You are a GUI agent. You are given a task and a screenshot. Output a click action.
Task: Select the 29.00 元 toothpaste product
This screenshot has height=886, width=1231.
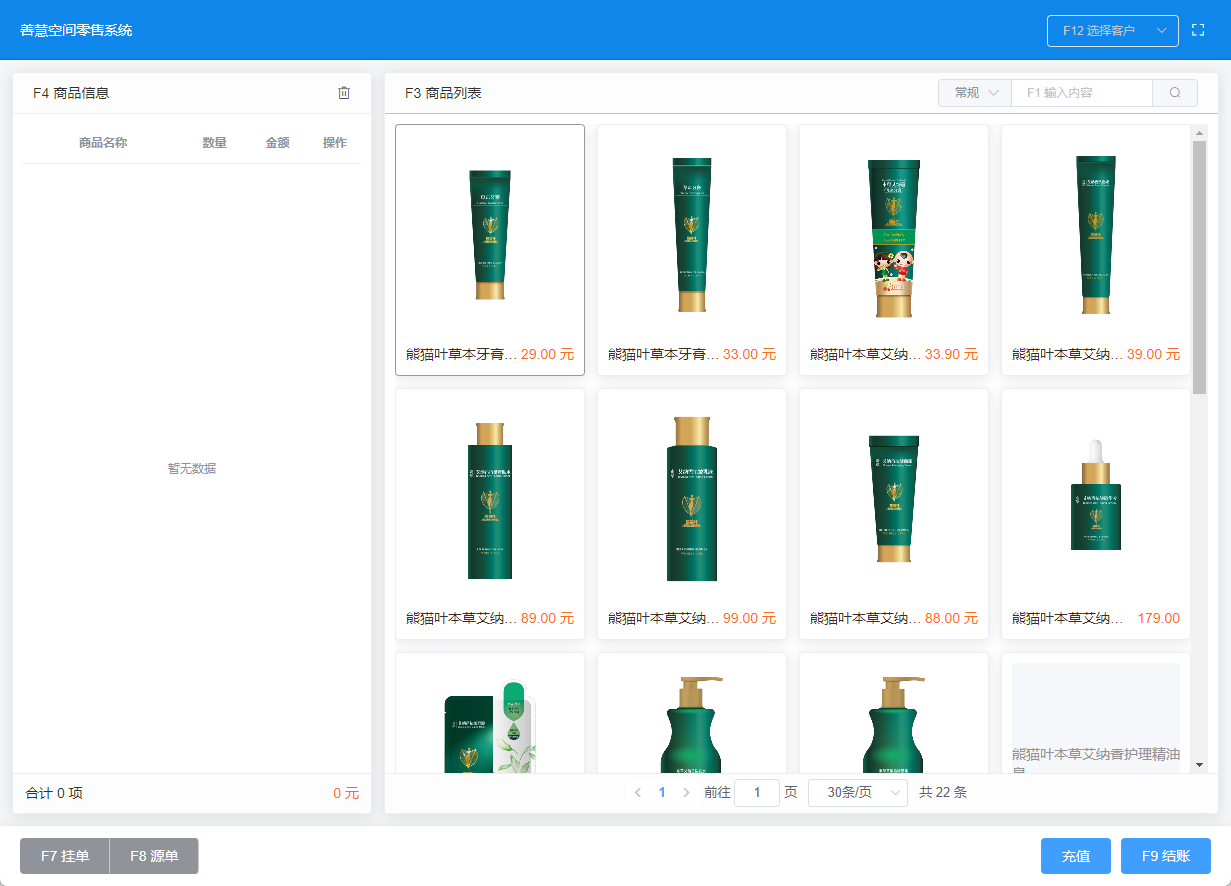(490, 250)
